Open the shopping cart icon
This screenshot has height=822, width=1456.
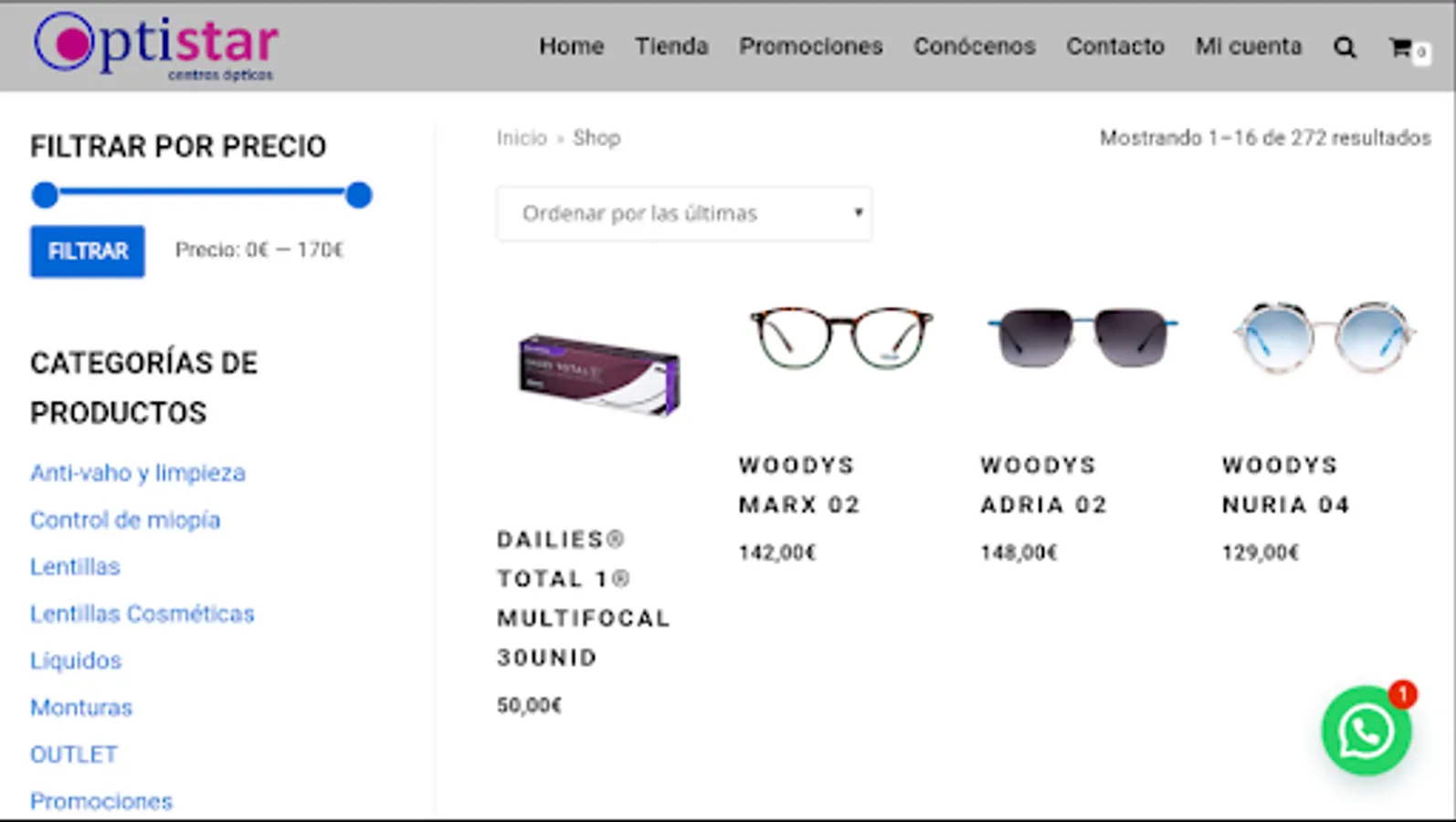click(x=1401, y=47)
